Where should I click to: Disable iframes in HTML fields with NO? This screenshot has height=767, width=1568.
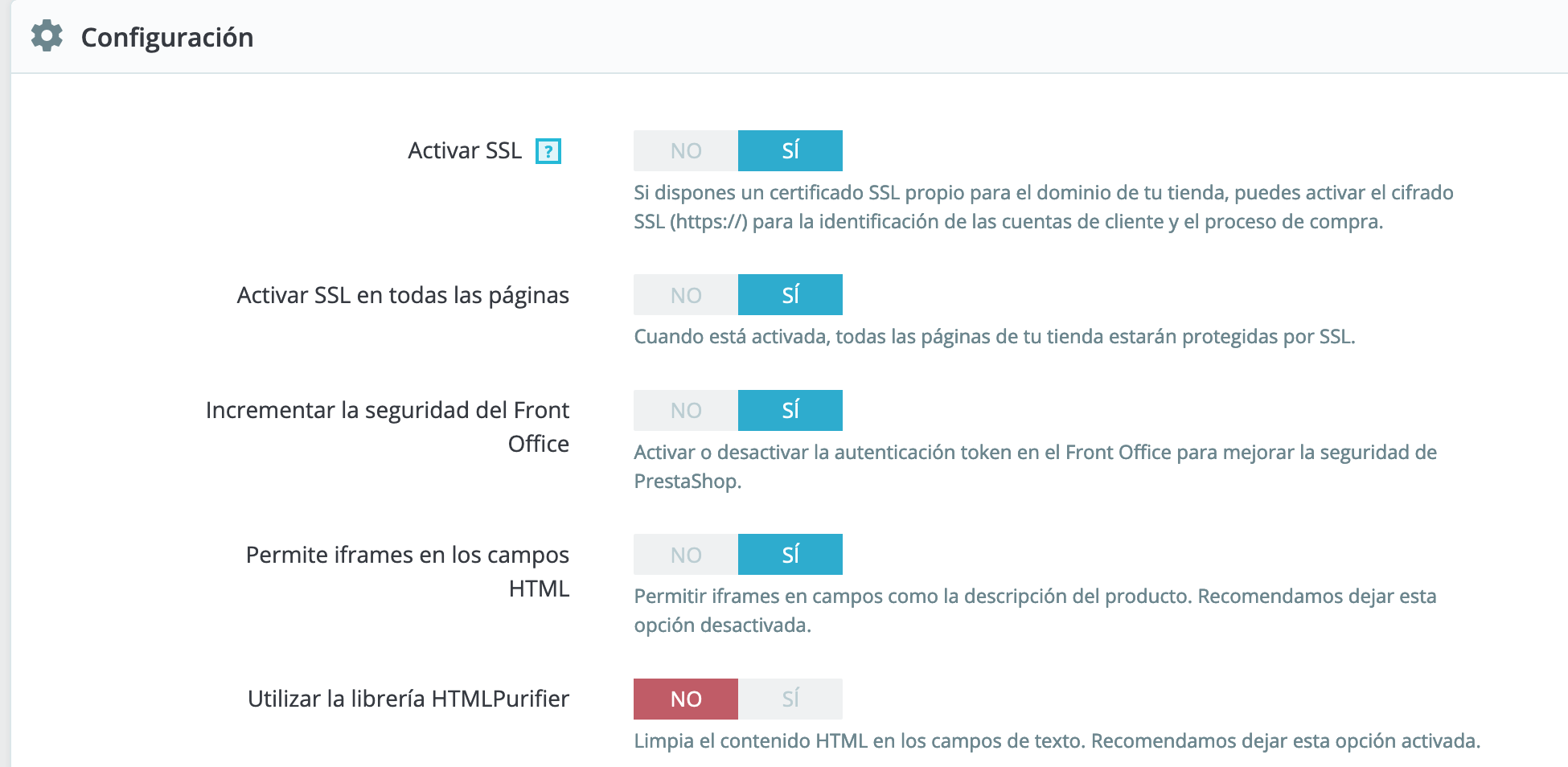tap(686, 554)
